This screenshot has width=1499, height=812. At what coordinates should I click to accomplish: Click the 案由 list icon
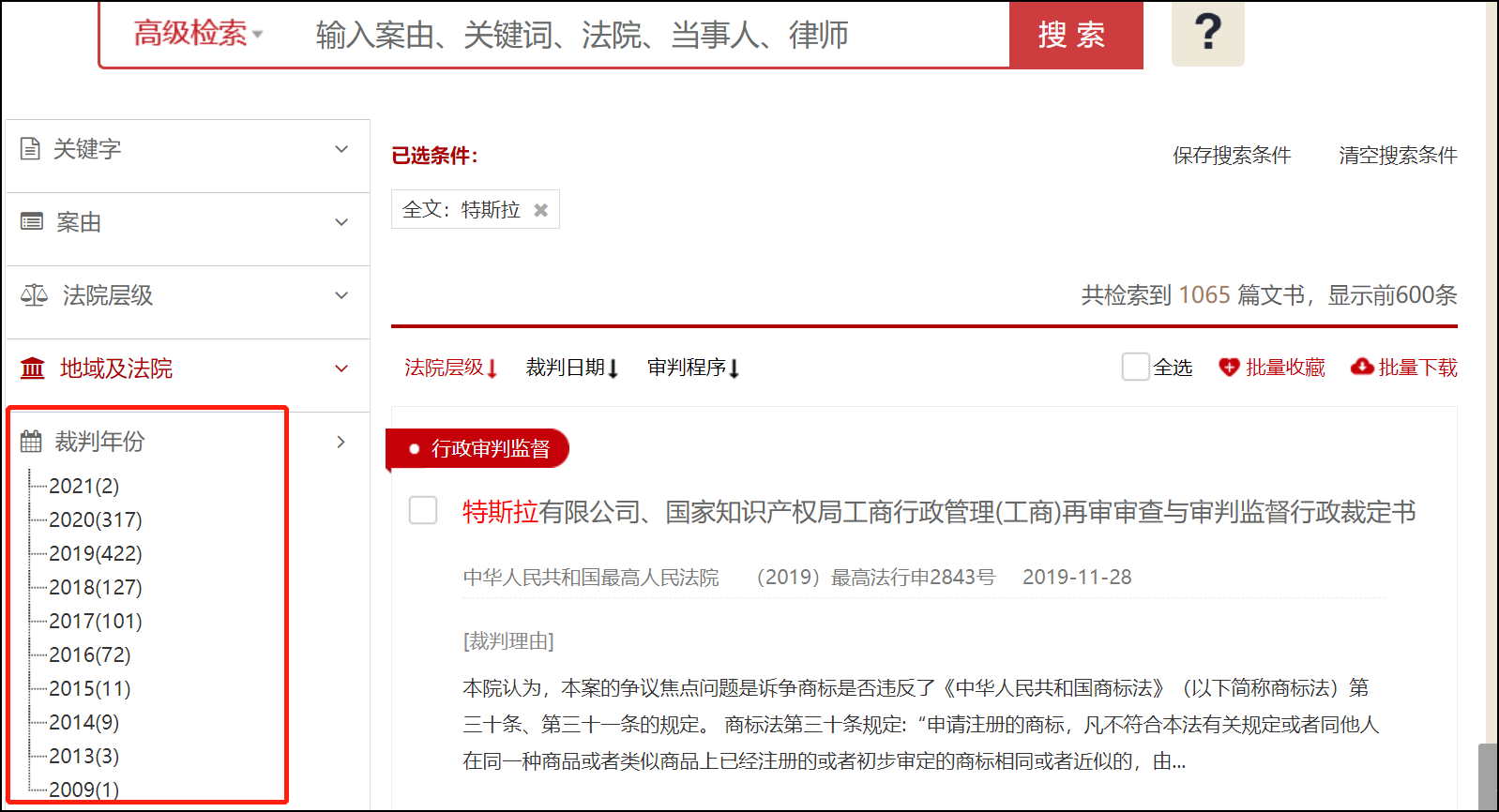coord(32,222)
